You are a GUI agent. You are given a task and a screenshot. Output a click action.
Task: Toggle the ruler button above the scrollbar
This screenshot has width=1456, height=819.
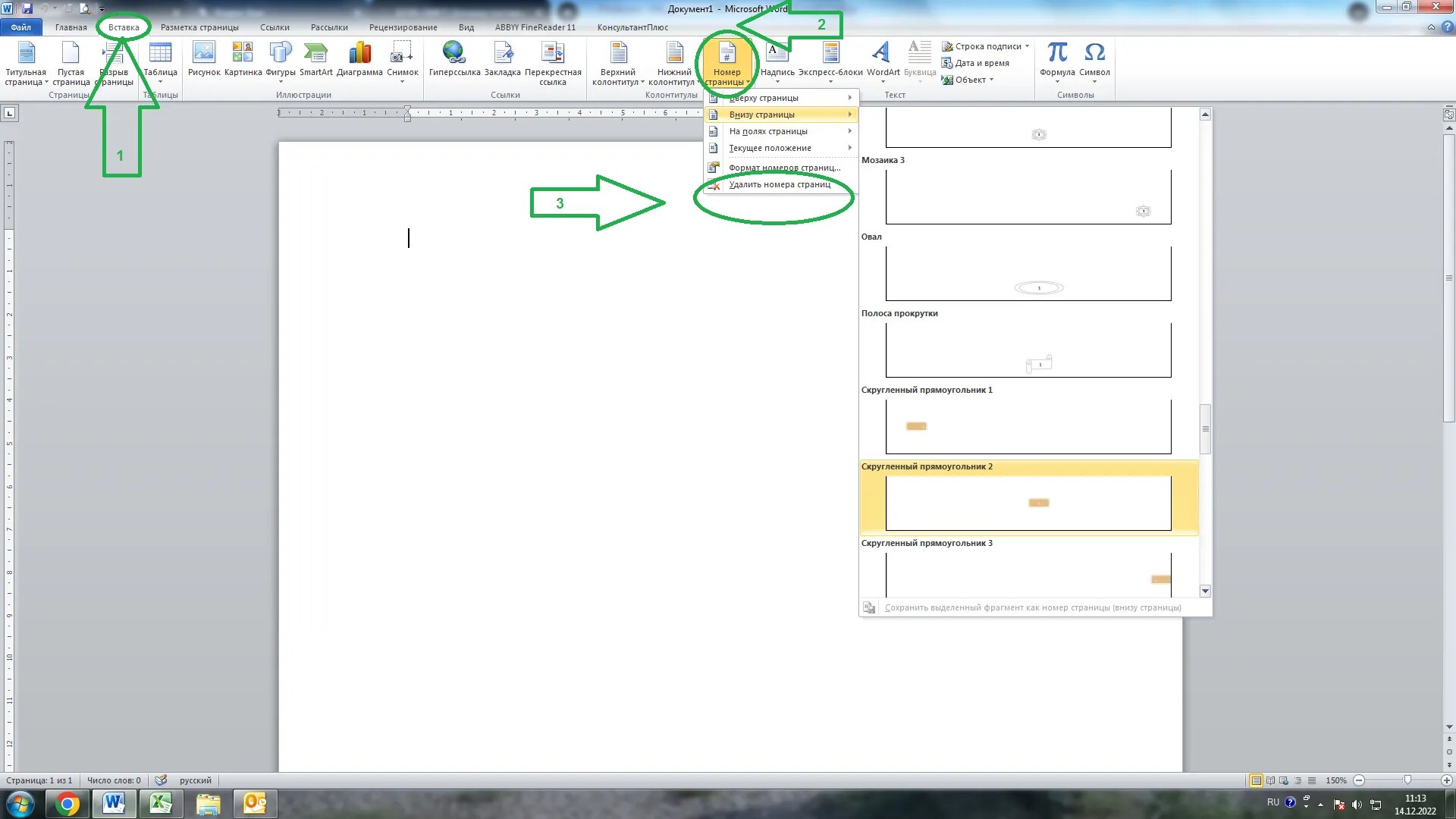coord(1448,115)
